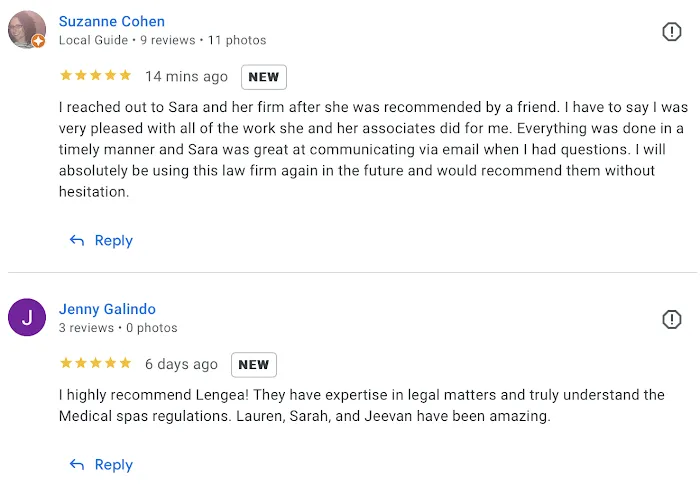700x495 pixels.
Task: Click the NEW badge beside '14 mins ago'
Action: (x=264, y=77)
